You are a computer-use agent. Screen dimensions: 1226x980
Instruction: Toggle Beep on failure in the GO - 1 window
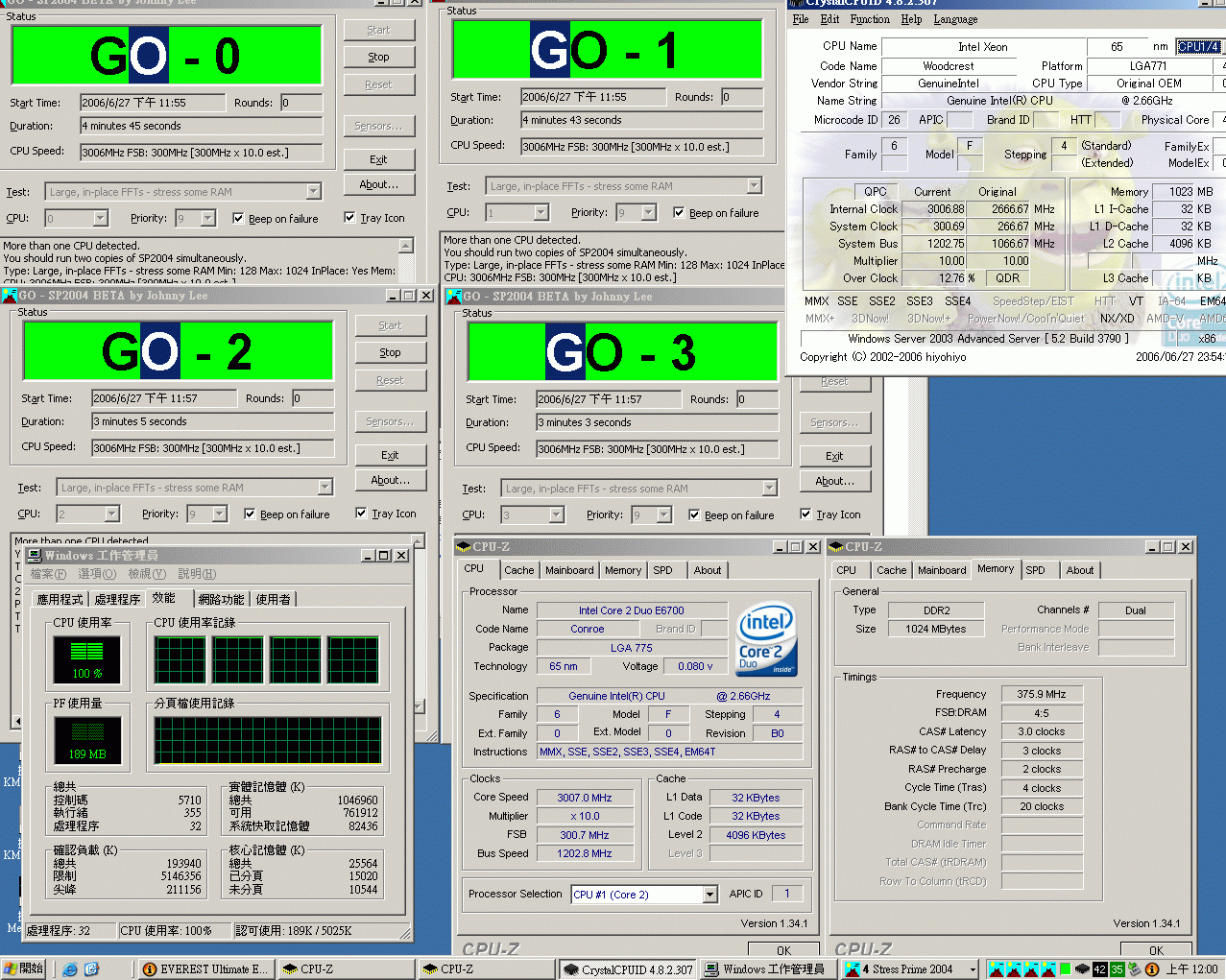[x=679, y=213]
